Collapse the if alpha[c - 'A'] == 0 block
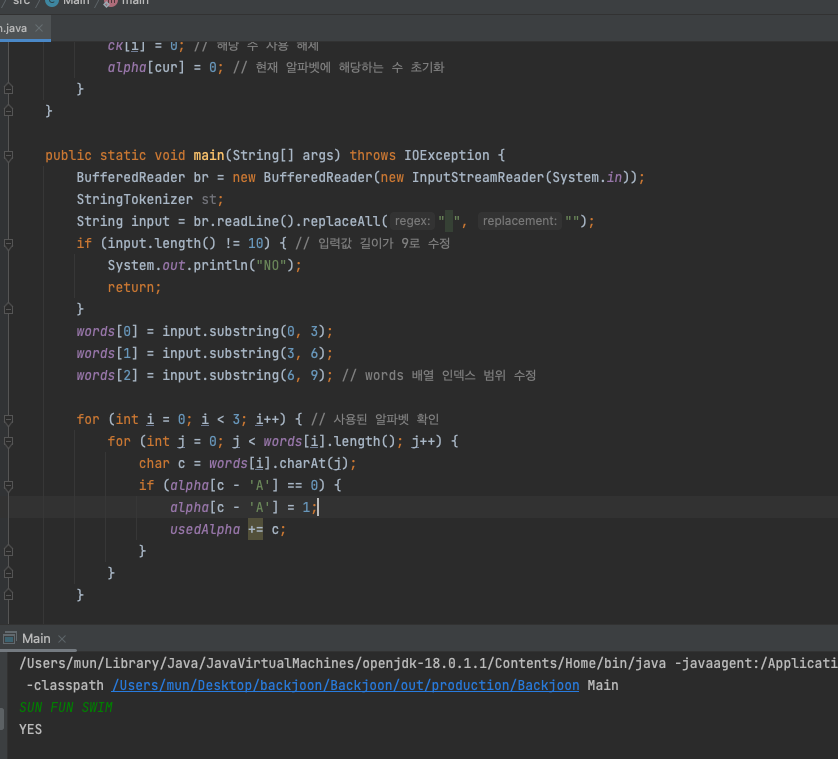The image size is (838, 759). point(9,486)
